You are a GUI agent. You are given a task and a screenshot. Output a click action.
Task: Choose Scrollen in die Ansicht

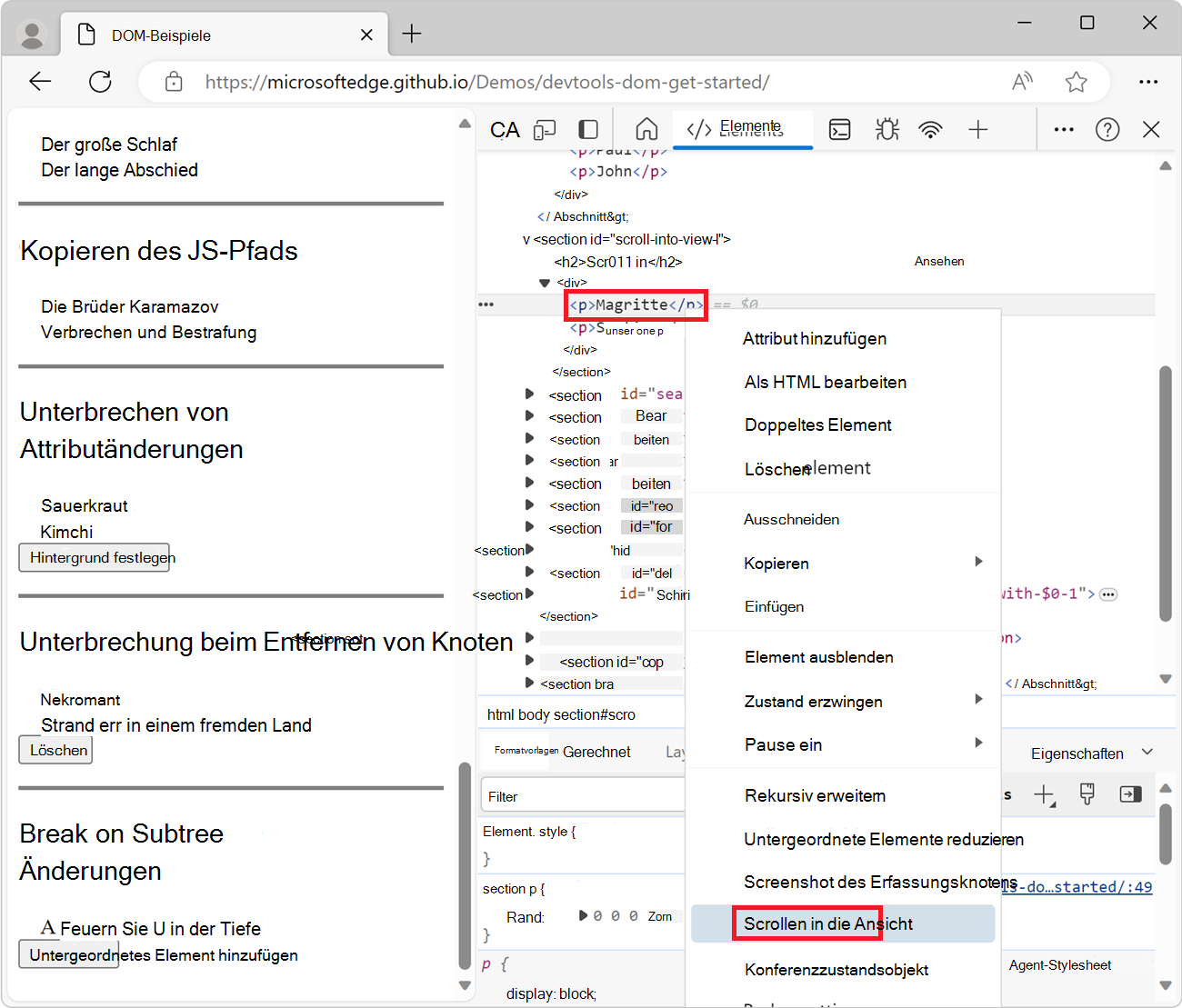(x=843, y=923)
